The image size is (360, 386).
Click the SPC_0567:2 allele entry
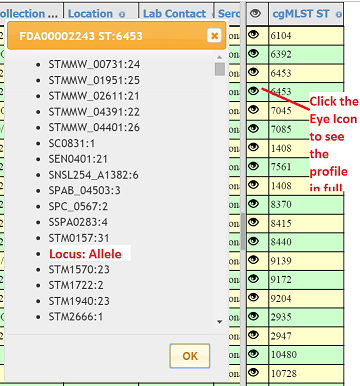point(78,206)
